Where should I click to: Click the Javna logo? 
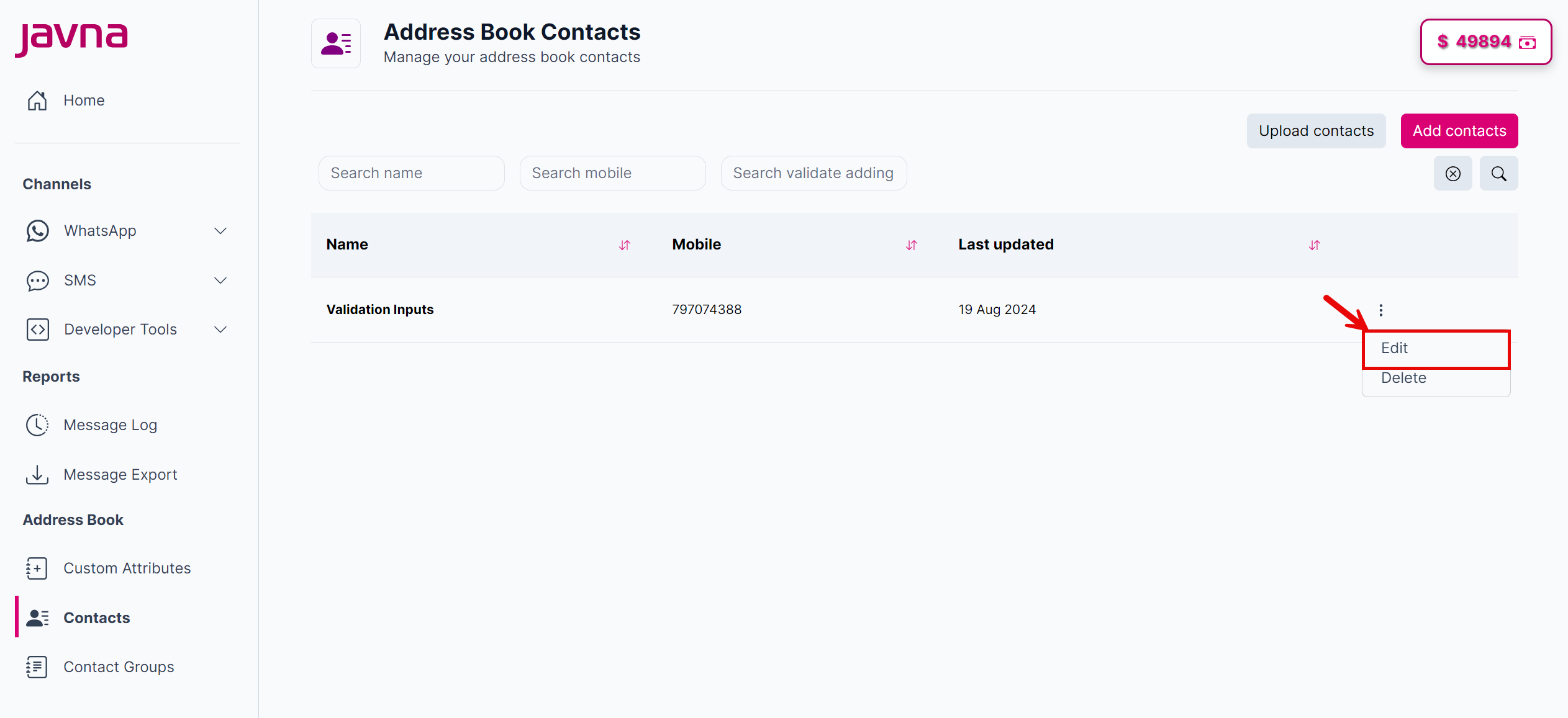click(72, 38)
